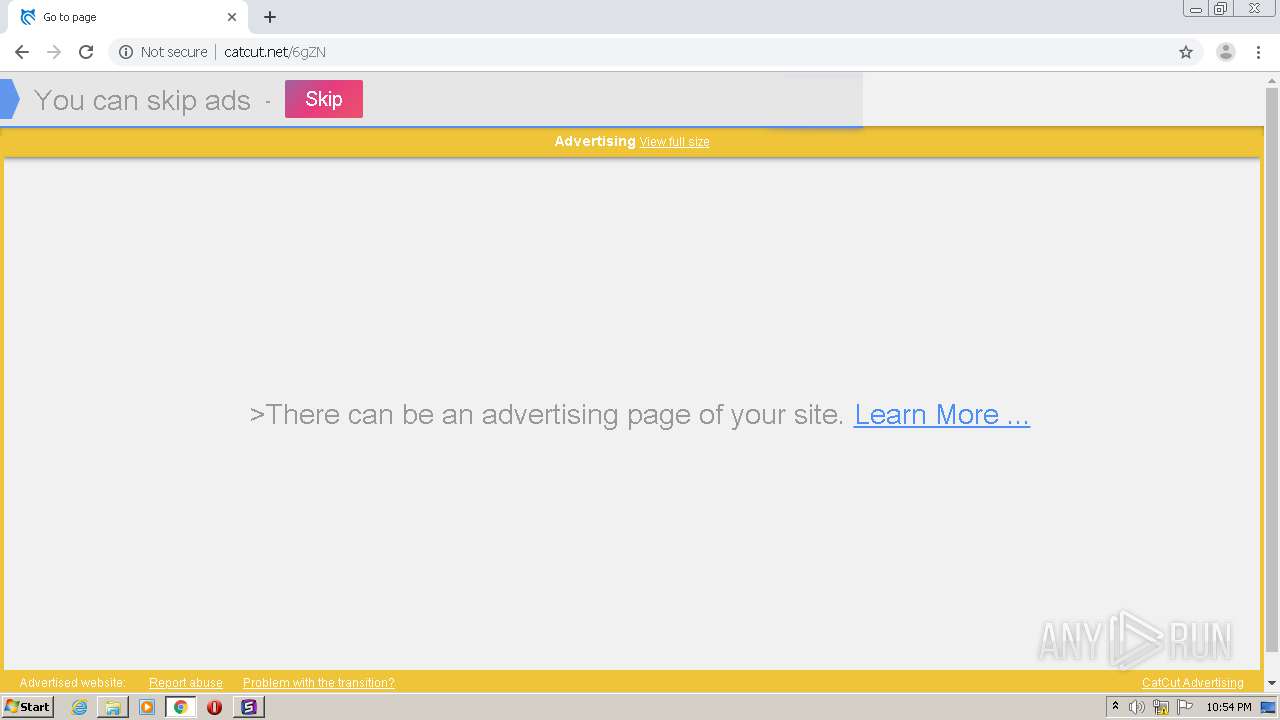This screenshot has width=1280, height=720.
Task: Click the Advertising heading label
Action: click(x=595, y=141)
